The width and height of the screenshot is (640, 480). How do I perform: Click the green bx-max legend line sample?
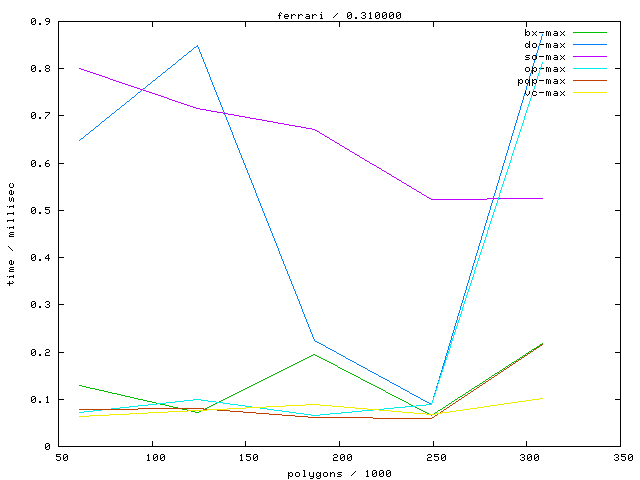pos(590,33)
